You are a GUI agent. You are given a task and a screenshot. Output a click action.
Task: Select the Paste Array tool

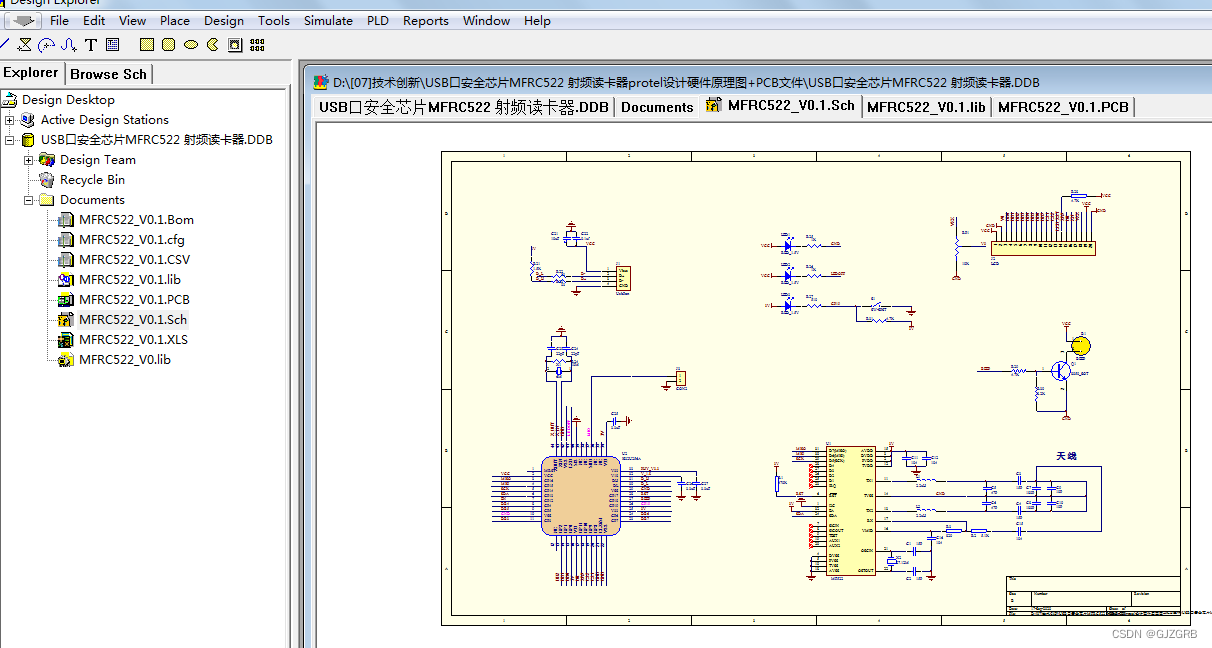(x=257, y=44)
